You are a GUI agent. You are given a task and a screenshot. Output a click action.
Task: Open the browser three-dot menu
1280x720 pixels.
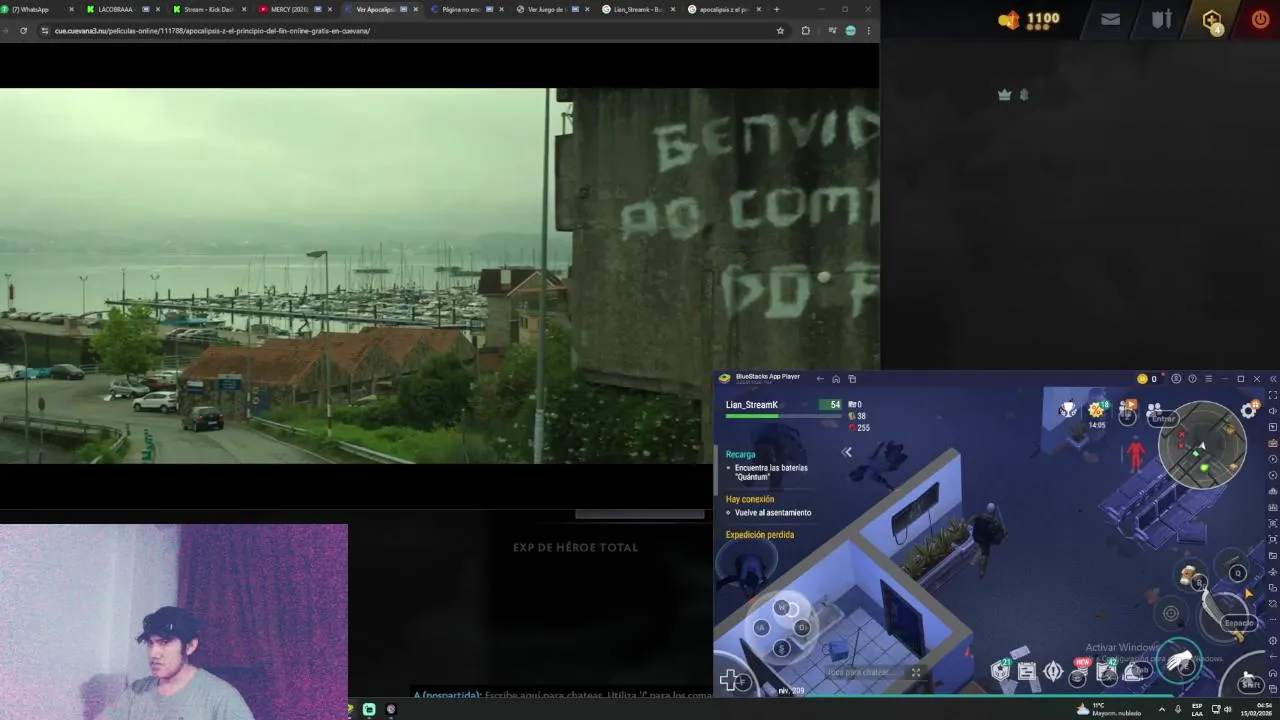tap(868, 31)
